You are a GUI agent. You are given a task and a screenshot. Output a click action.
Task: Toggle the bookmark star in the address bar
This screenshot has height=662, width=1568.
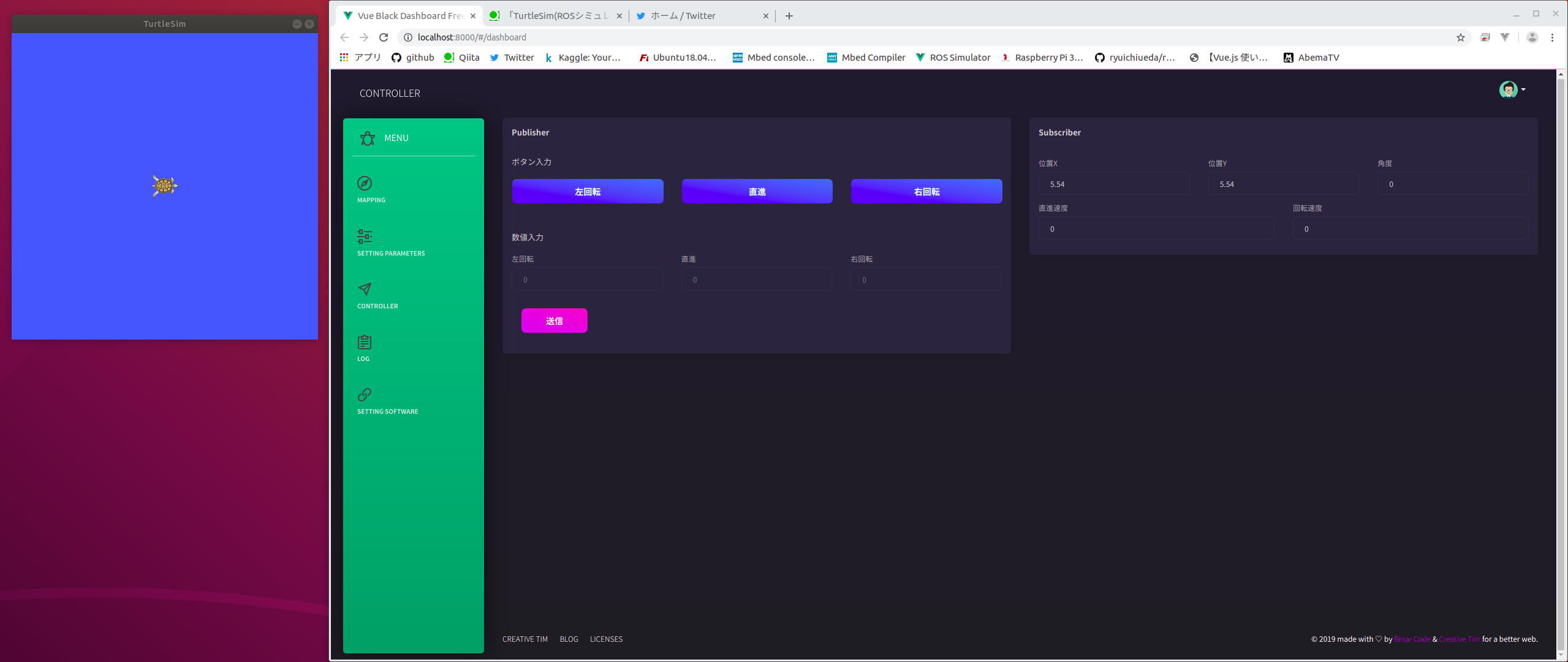pyautogui.click(x=1461, y=37)
